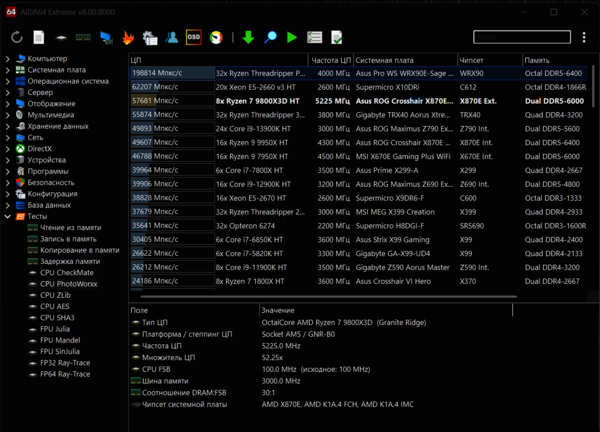Launch the flame stability test icon
Image resolution: width=600 pixels, height=432 pixels.
(x=128, y=38)
